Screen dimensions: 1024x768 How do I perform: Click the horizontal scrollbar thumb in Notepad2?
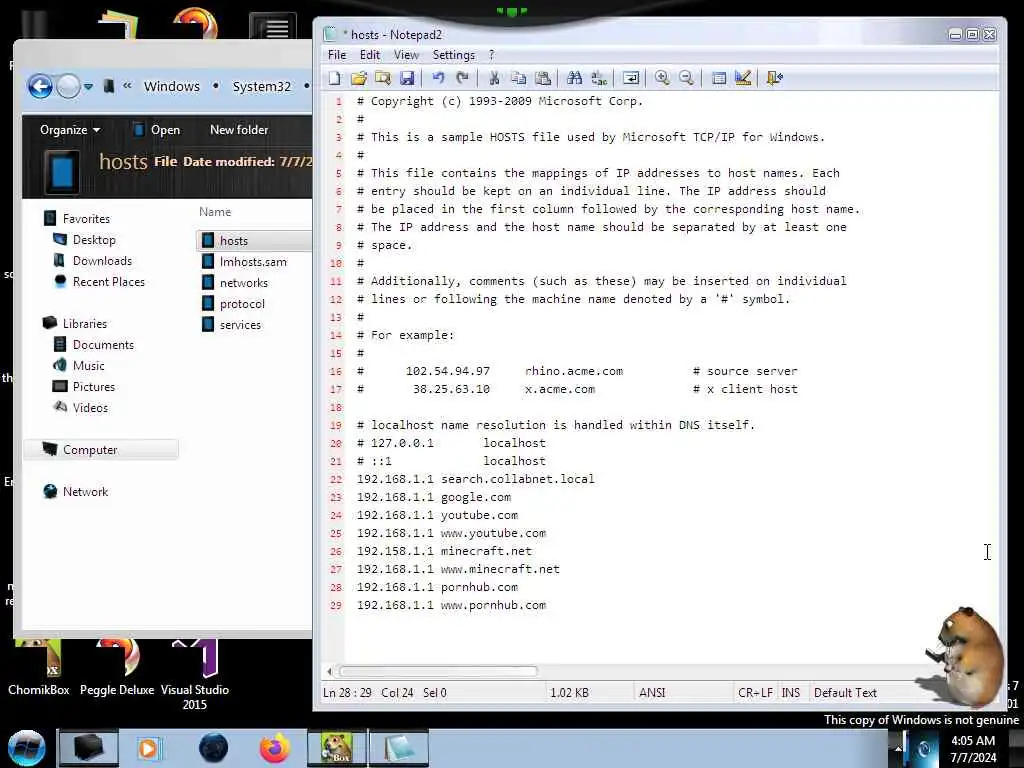(x=438, y=671)
